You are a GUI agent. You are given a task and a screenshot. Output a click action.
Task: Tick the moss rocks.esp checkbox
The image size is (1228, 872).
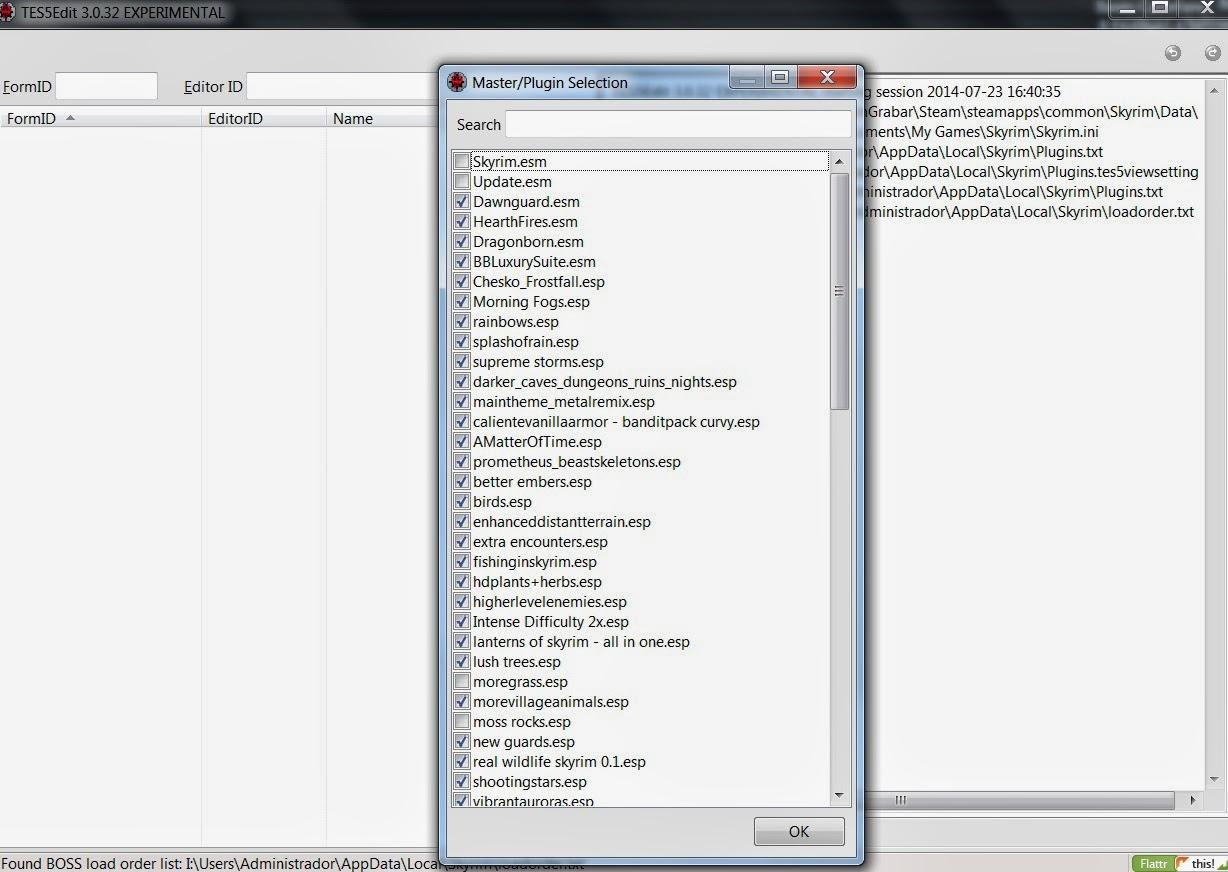[461, 722]
